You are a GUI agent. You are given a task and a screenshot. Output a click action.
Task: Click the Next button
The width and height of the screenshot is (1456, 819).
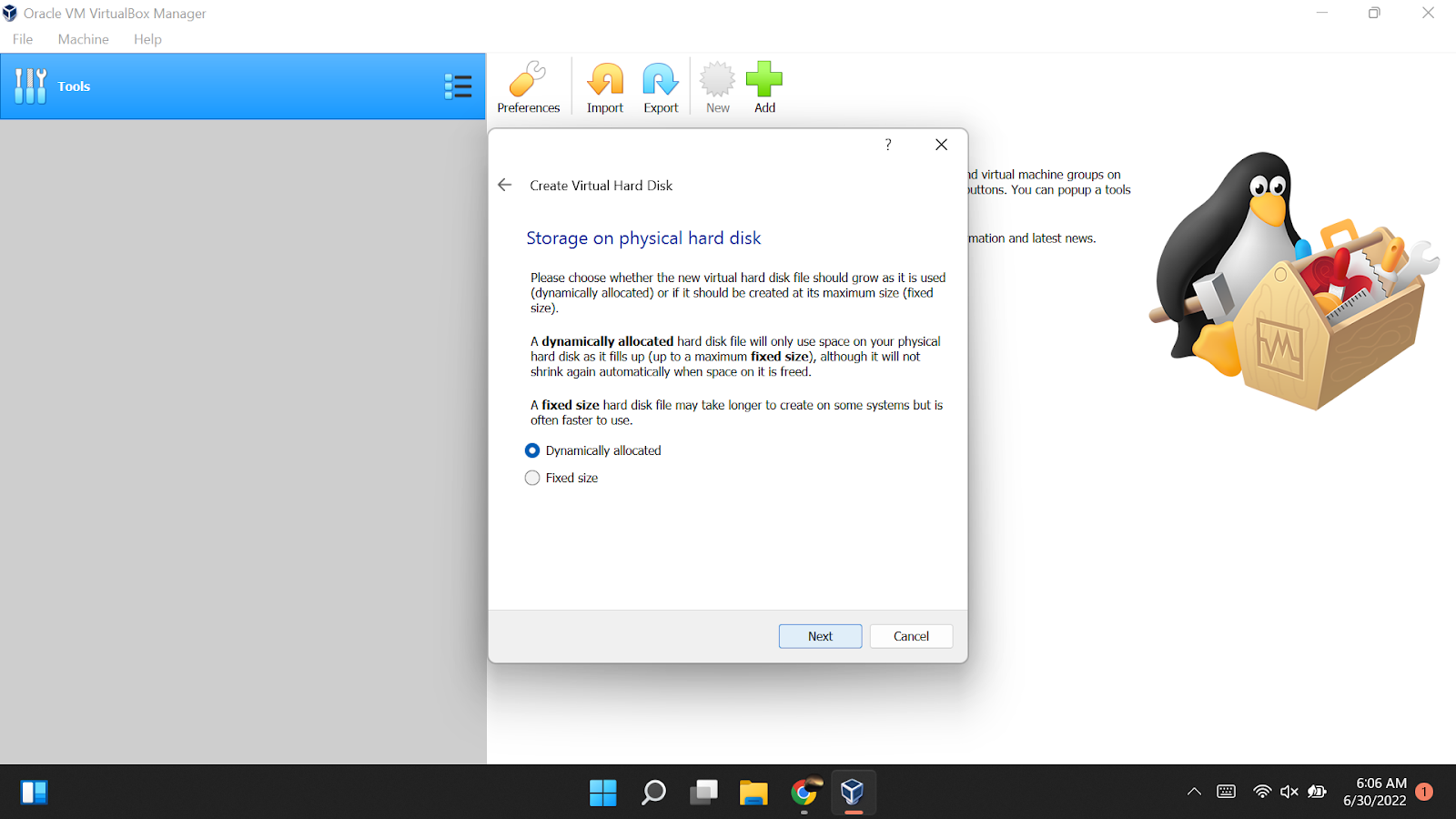820,636
